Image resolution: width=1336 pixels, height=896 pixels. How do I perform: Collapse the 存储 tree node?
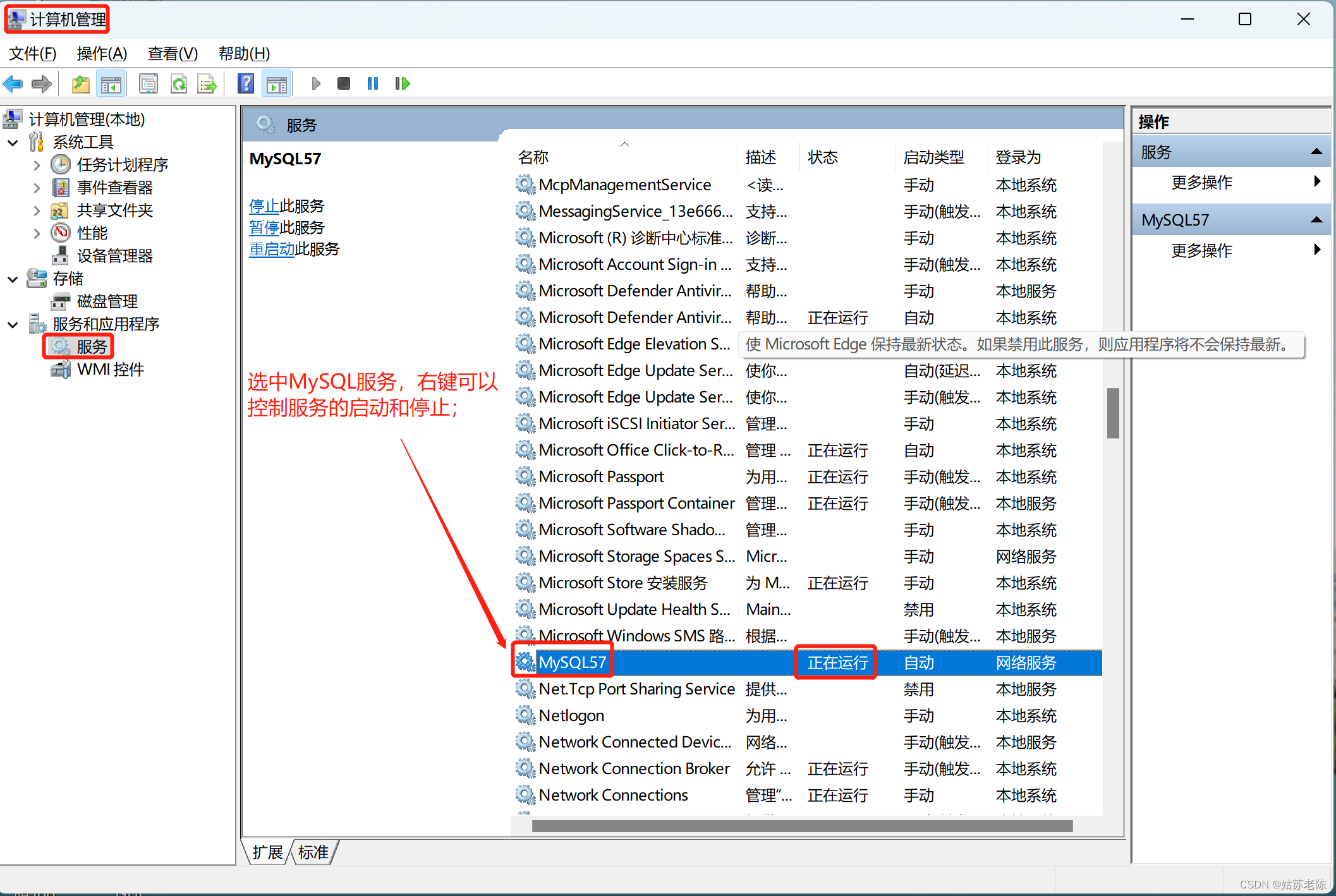[x=13, y=279]
